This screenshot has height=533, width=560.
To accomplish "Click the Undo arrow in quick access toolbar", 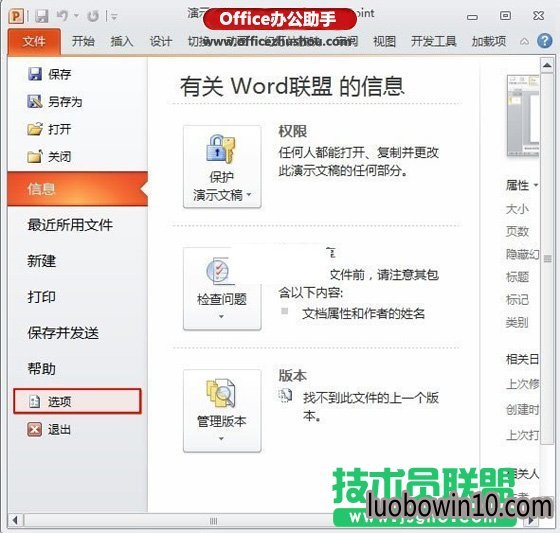I will click(62, 16).
